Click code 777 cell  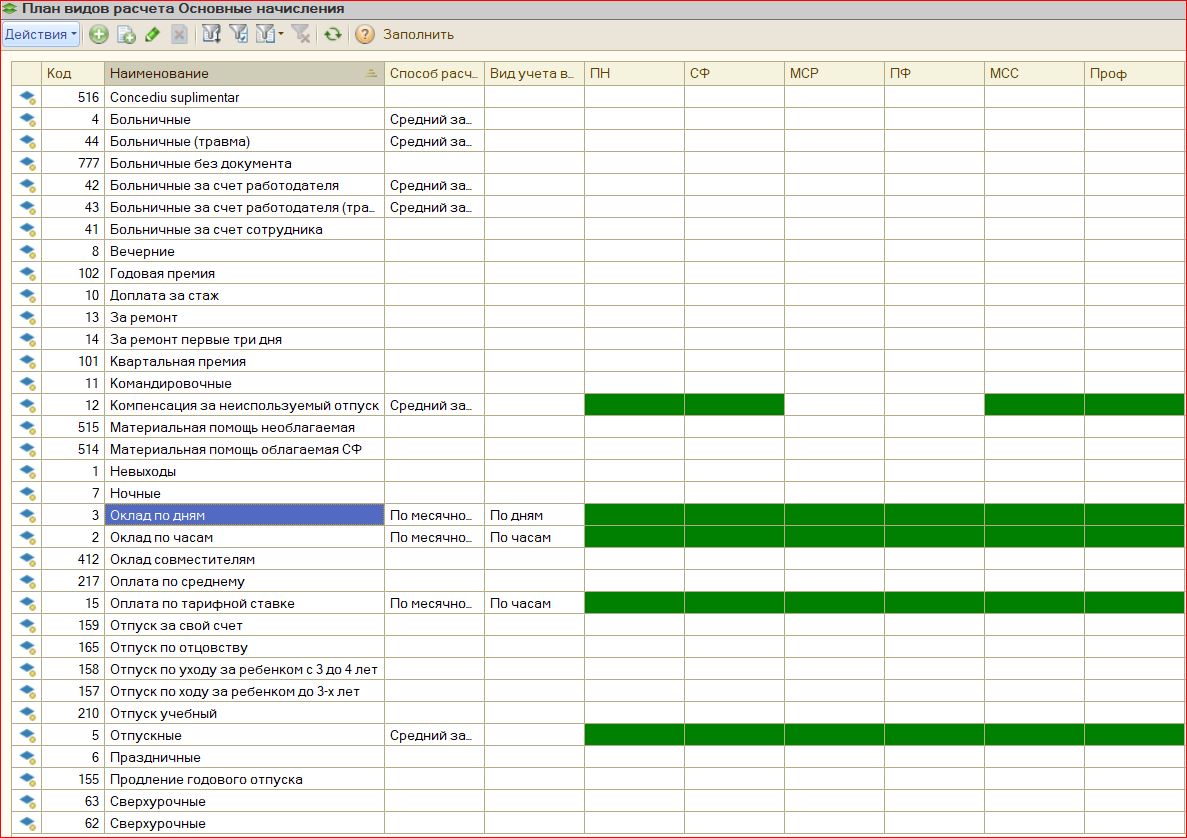point(73,163)
